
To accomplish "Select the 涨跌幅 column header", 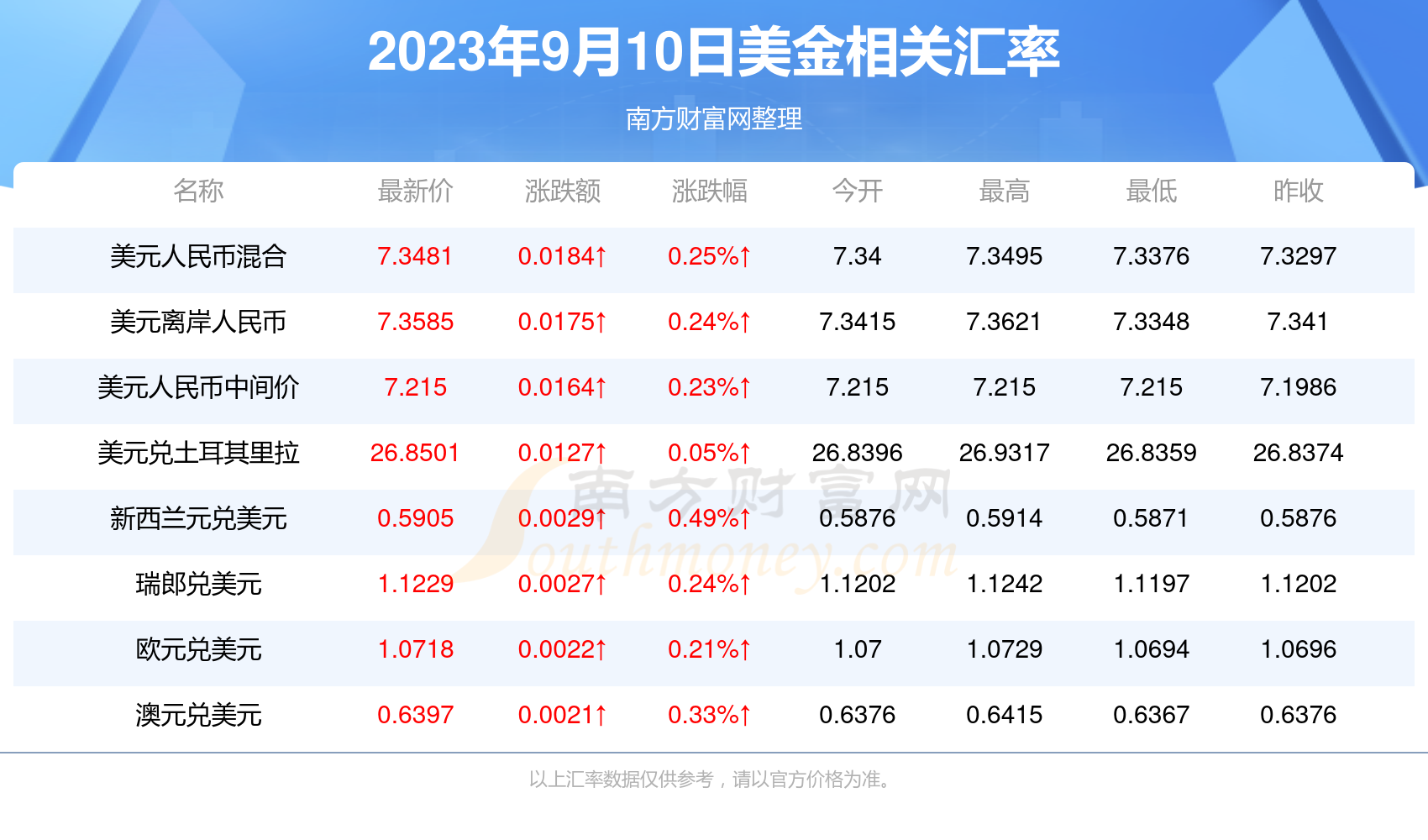I will (710, 191).
